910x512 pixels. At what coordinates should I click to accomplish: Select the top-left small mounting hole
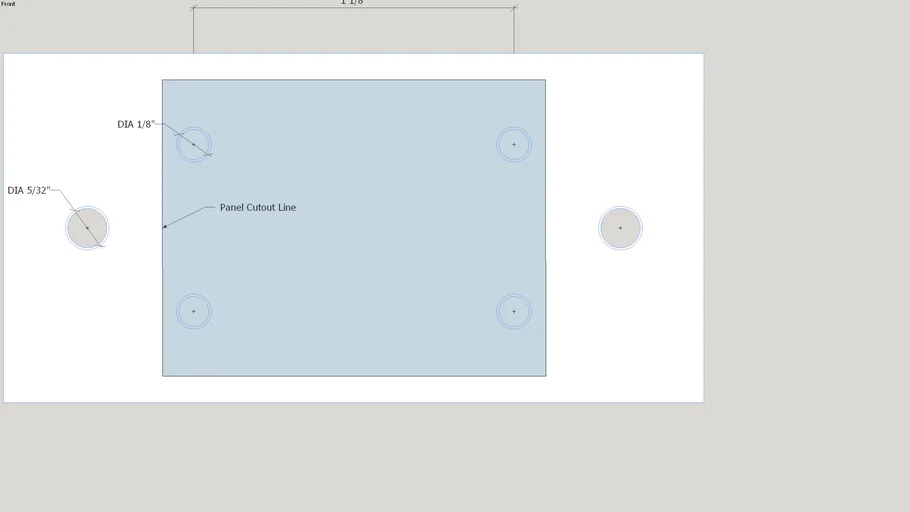coord(194,144)
